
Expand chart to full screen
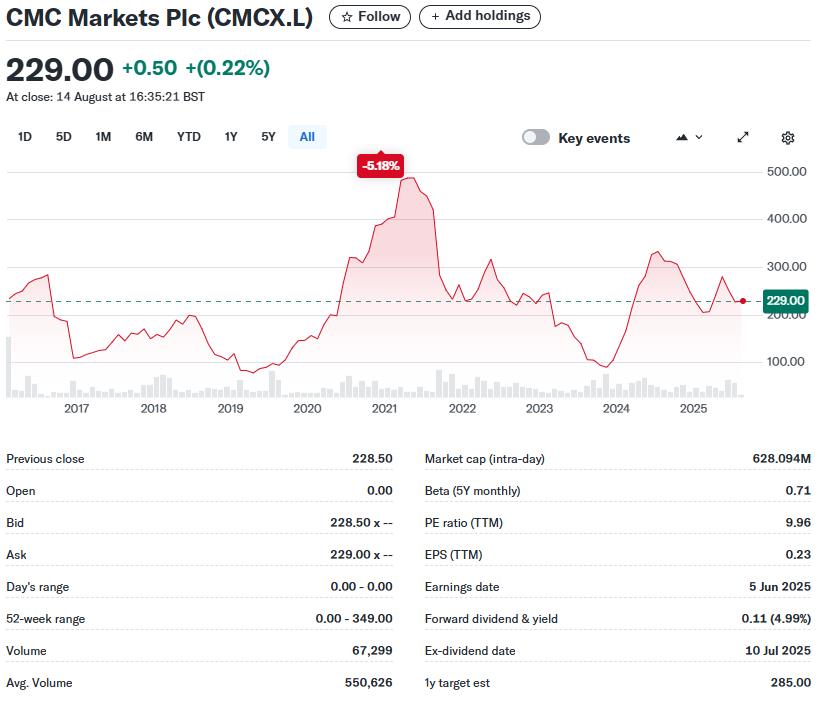click(x=743, y=137)
